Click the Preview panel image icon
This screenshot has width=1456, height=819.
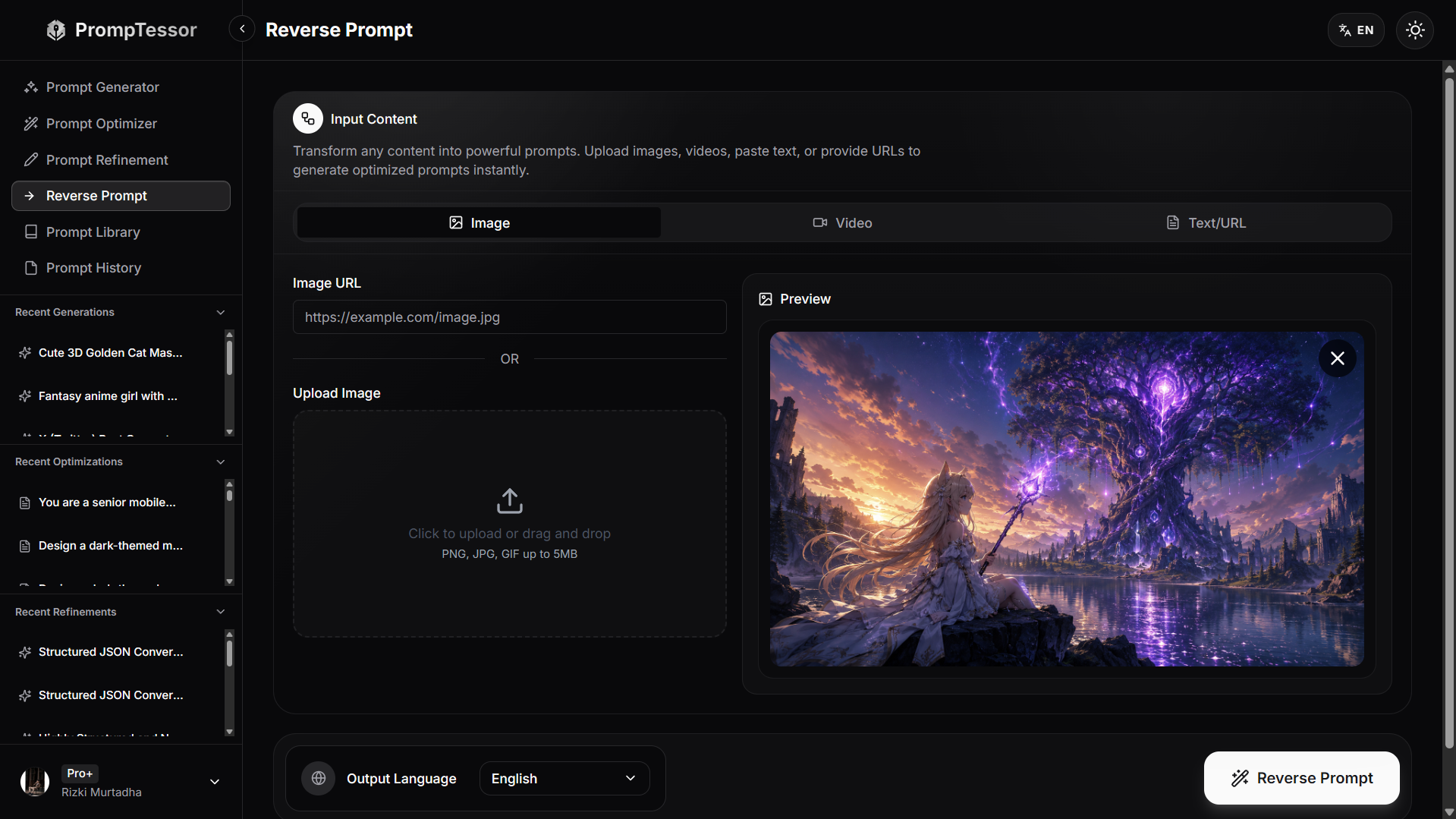(766, 299)
